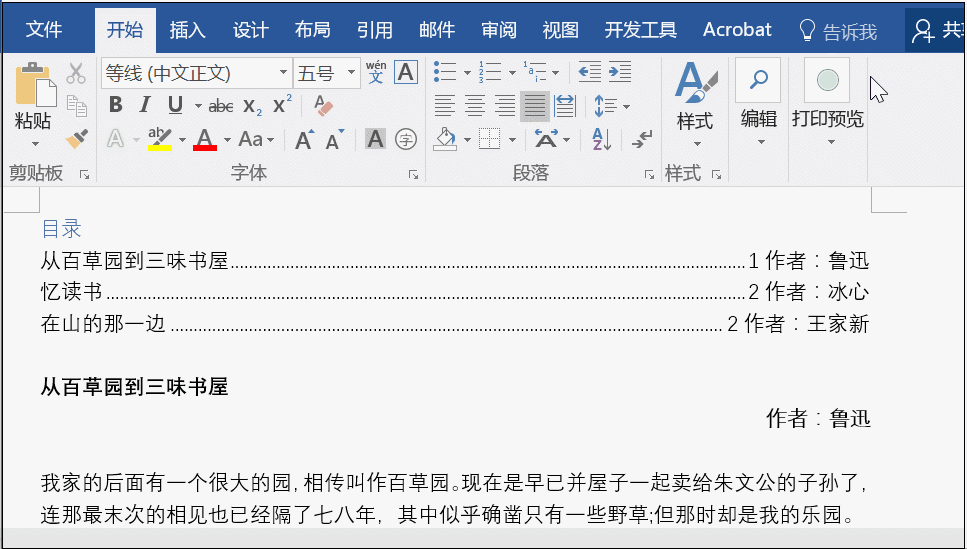This screenshot has width=967, height=549.
Task: Open the Styles (样式) gallery button
Action: pyautogui.click(x=695, y=106)
